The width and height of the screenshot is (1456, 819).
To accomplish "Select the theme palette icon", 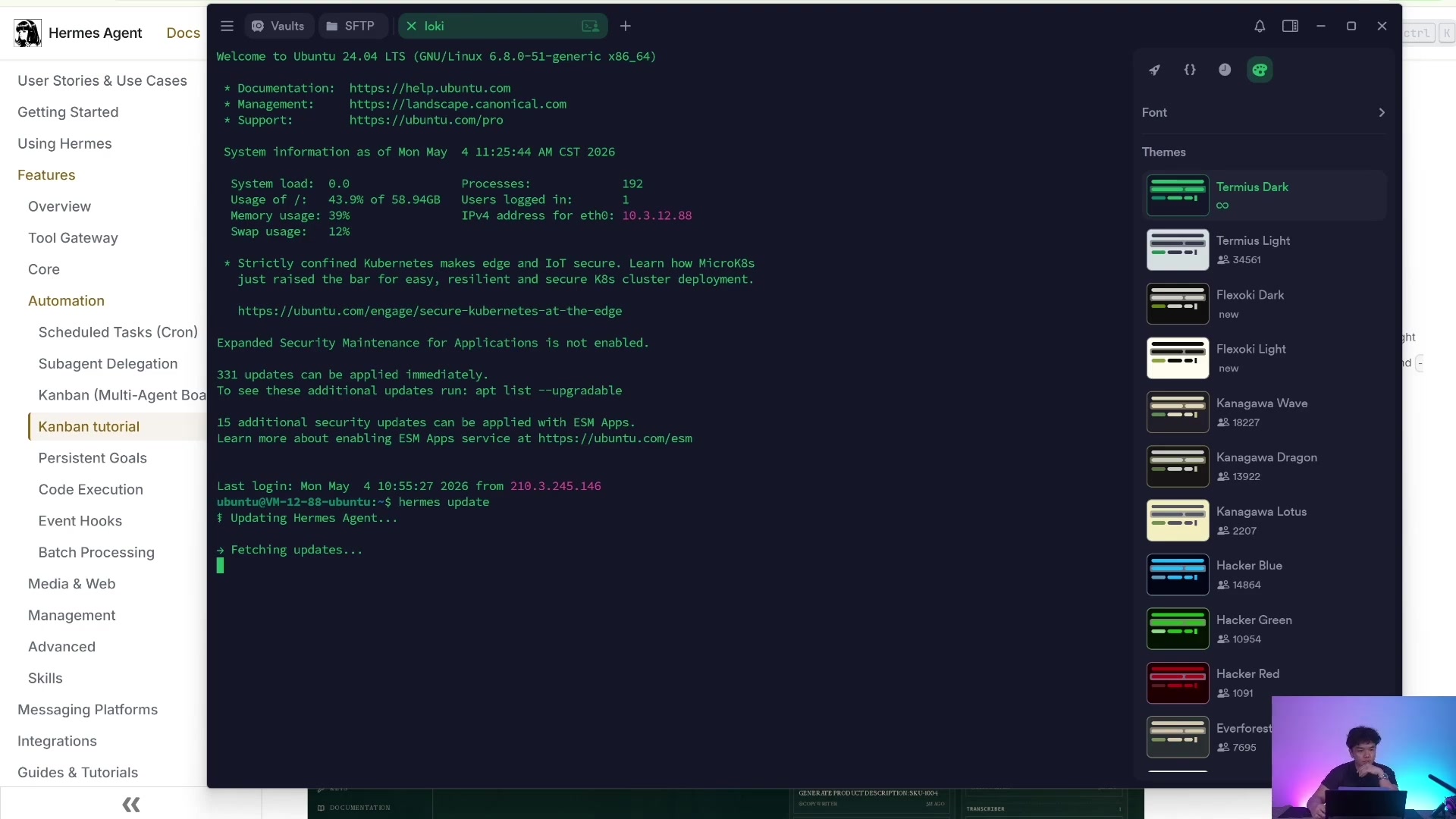I will tap(1260, 70).
